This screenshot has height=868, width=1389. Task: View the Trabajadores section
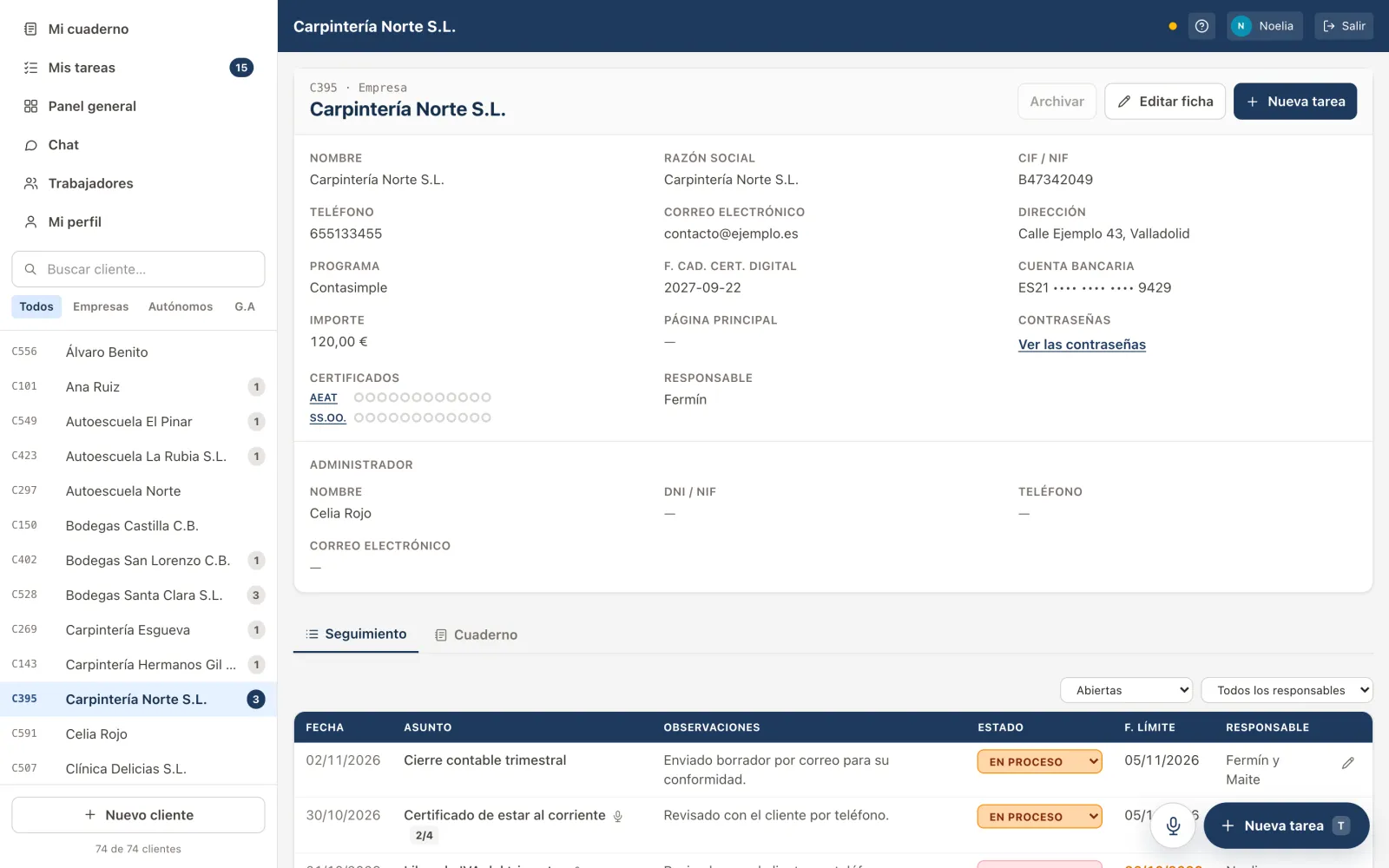click(x=139, y=183)
